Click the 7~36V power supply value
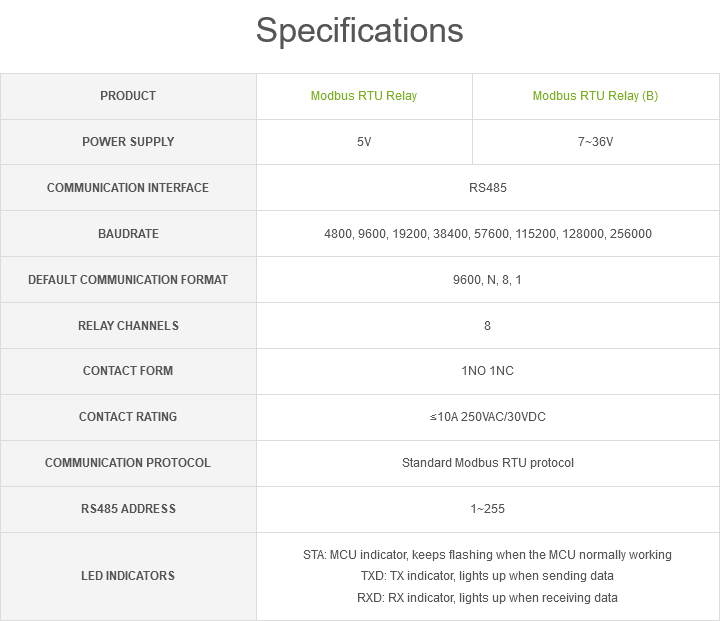The width and height of the screenshot is (720, 621). [x=595, y=142]
